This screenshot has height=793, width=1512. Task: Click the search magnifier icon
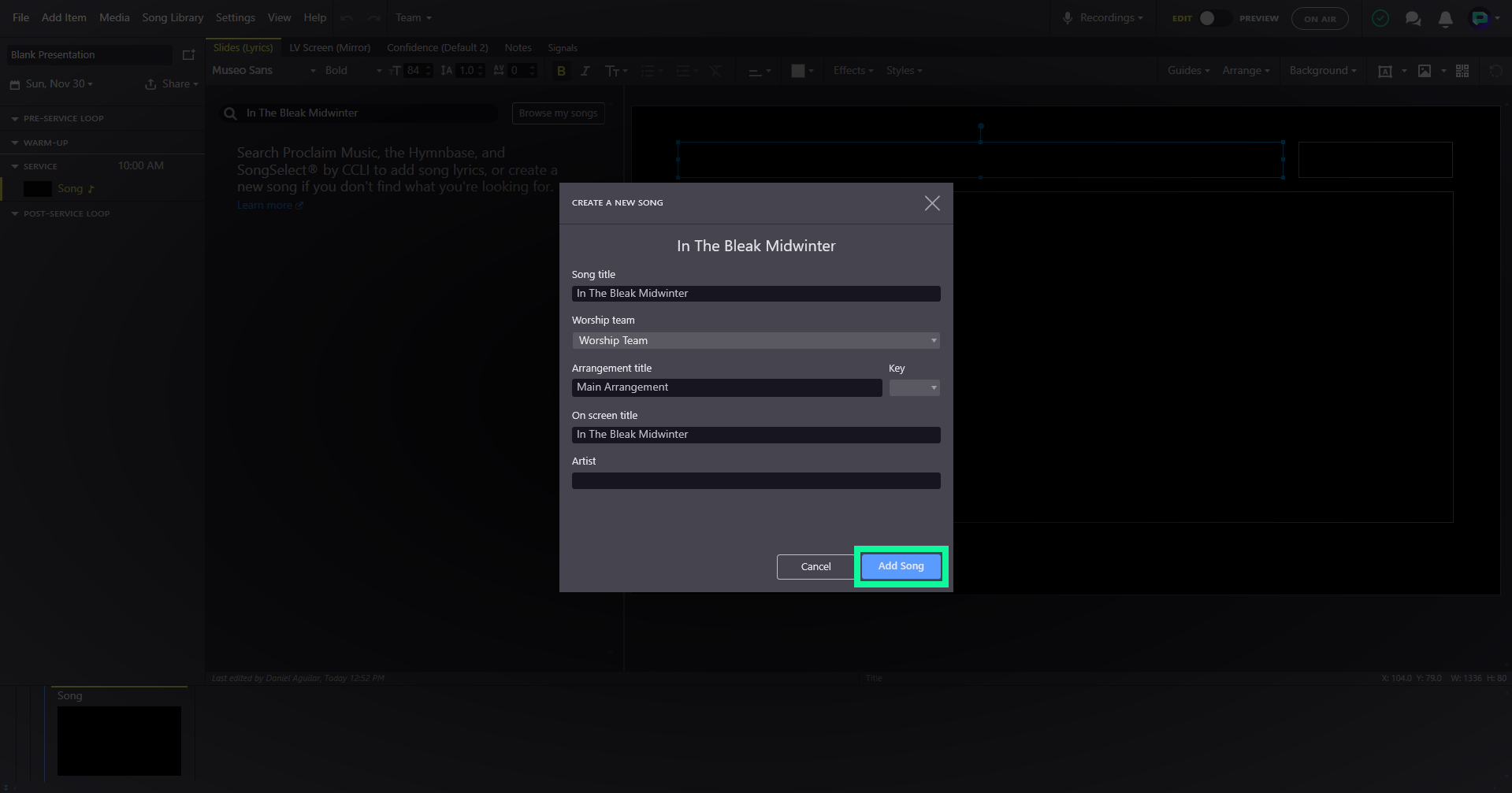click(x=230, y=113)
